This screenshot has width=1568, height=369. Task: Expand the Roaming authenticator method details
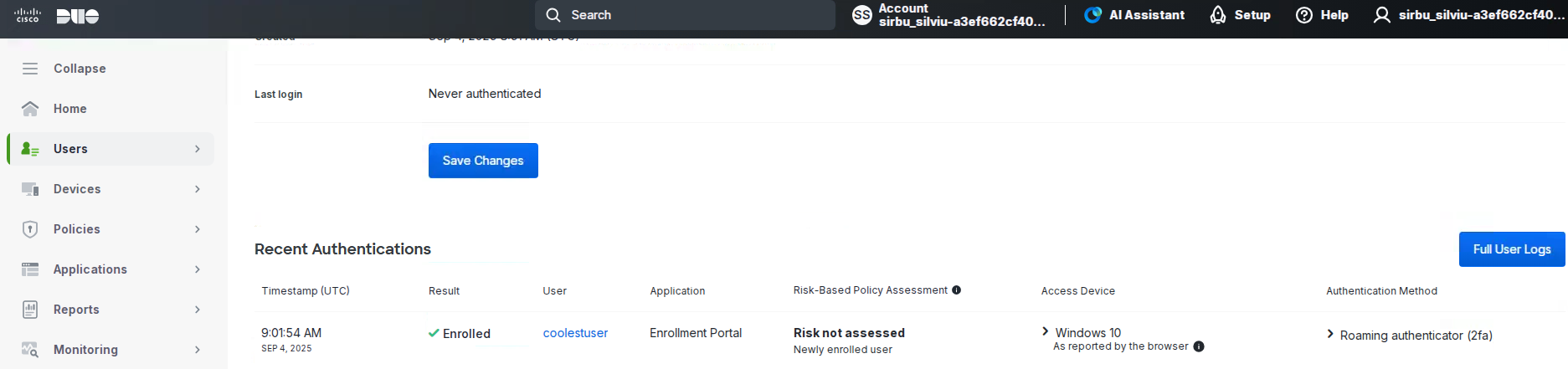(x=1330, y=334)
